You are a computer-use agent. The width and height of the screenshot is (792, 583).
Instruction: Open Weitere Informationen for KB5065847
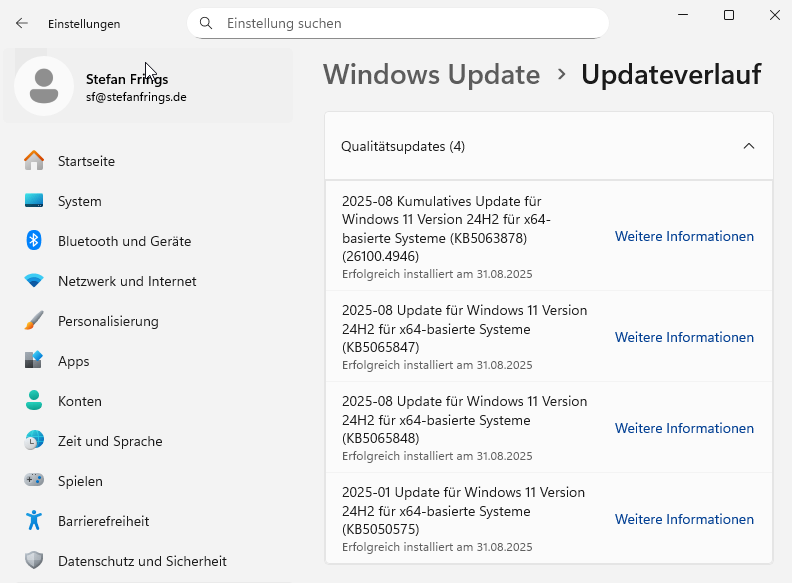click(x=684, y=337)
